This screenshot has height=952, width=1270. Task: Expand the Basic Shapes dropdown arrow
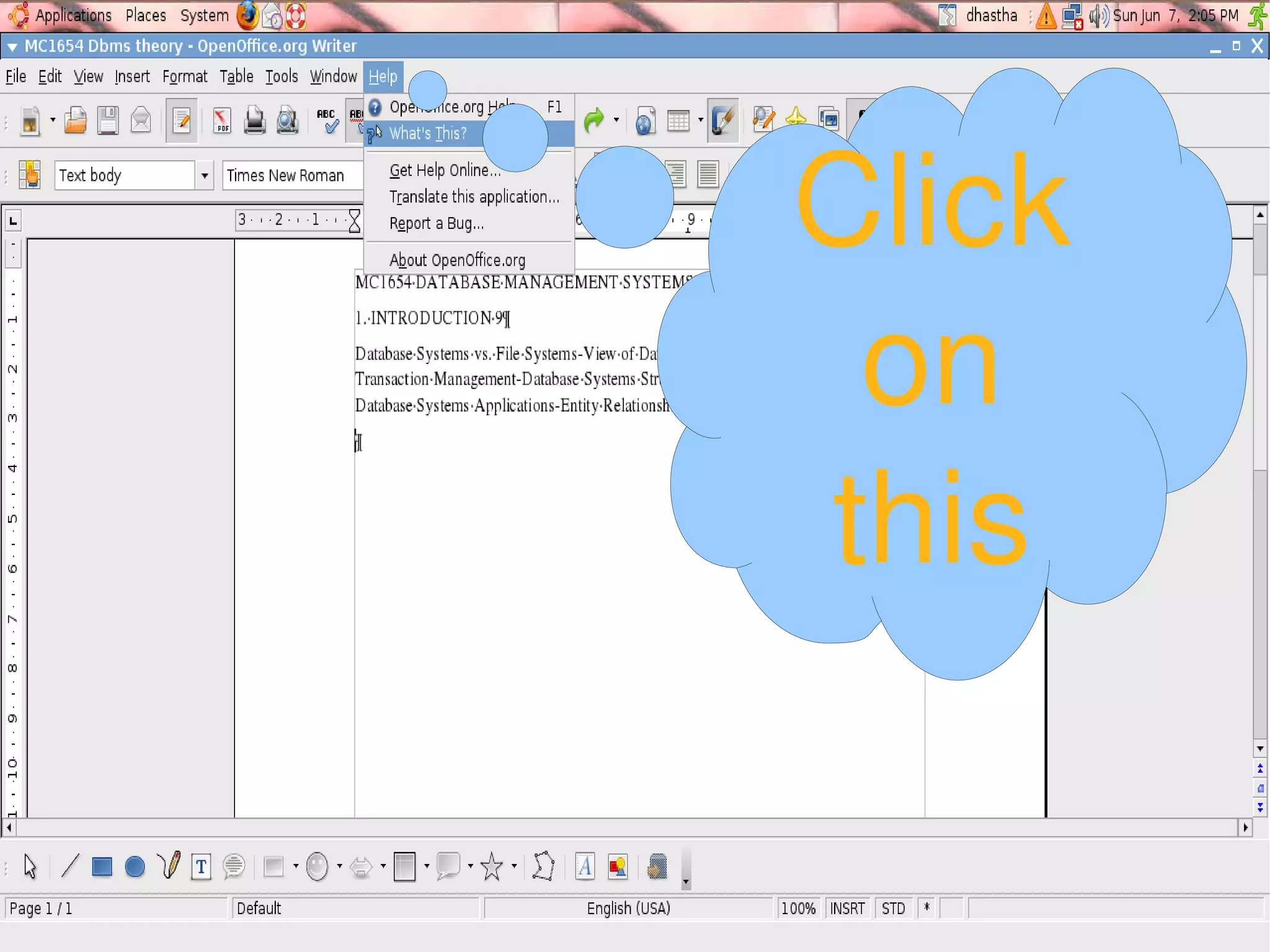(x=295, y=866)
